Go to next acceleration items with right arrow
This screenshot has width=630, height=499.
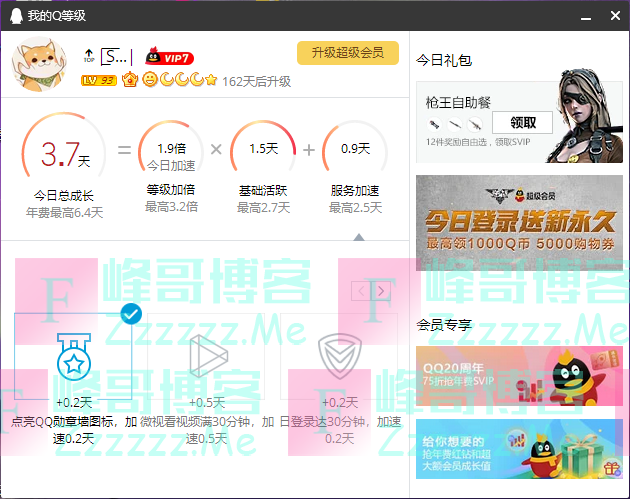pyautogui.click(x=381, y=291)
